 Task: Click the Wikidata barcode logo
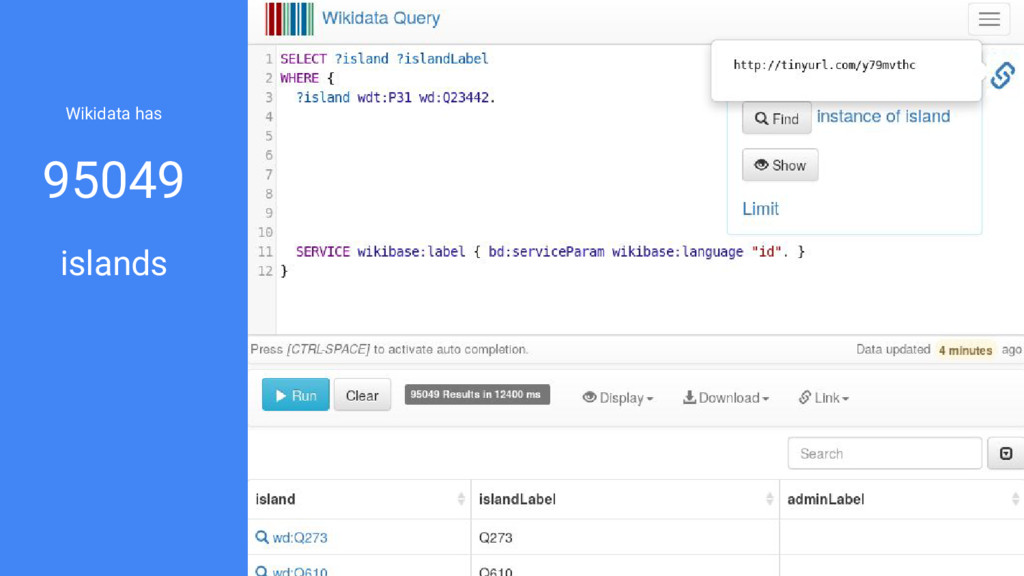coord(289,19)
